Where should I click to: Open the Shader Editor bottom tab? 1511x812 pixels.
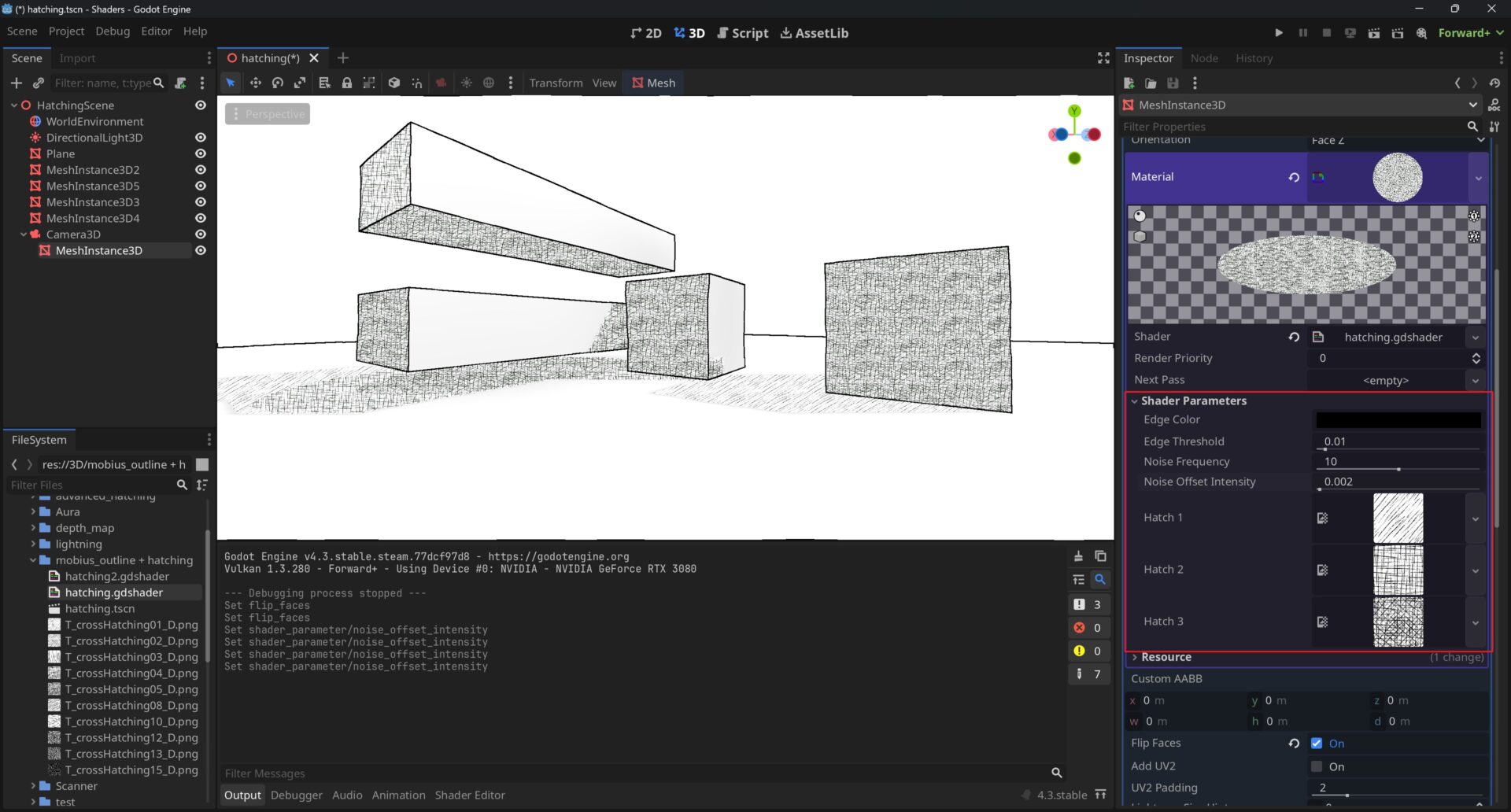[470, 795]
